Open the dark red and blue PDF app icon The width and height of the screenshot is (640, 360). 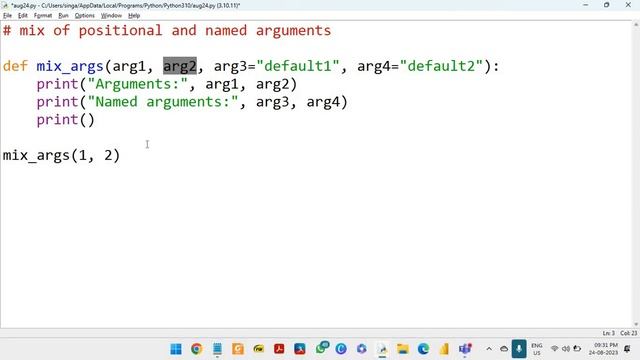(300, 349)
